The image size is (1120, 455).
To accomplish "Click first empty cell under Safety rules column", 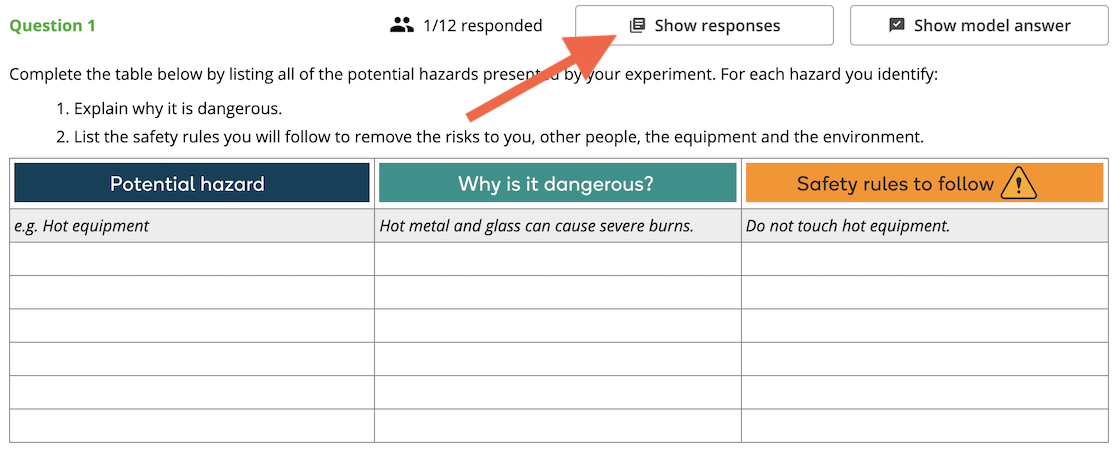I will pyautogui.click(x=924, y=259).
